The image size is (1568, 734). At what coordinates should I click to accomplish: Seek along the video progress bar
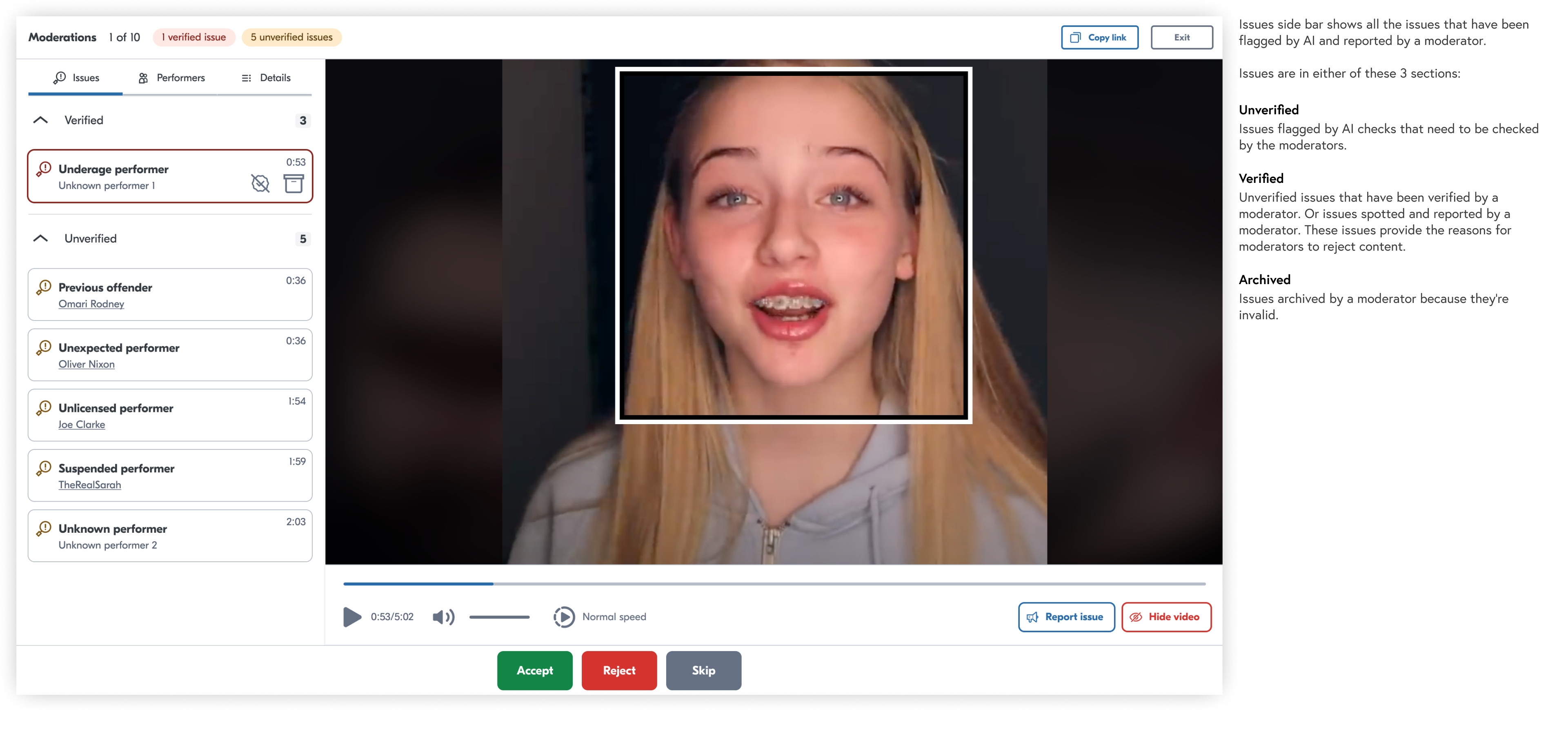[774, 584]
